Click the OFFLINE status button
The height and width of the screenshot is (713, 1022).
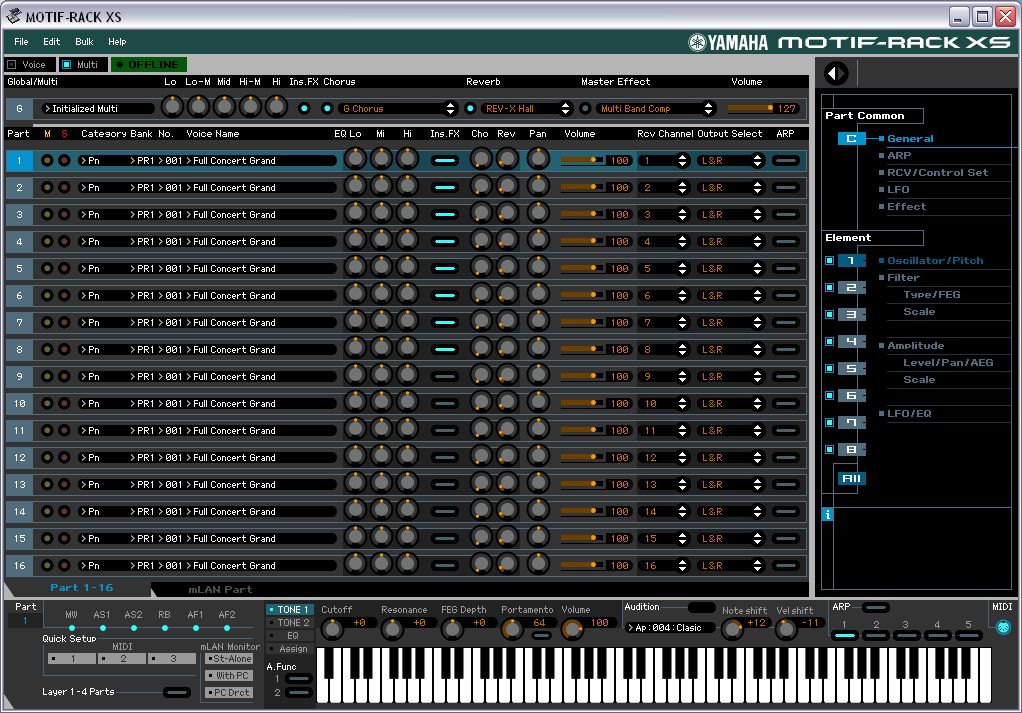click(149, 65)
